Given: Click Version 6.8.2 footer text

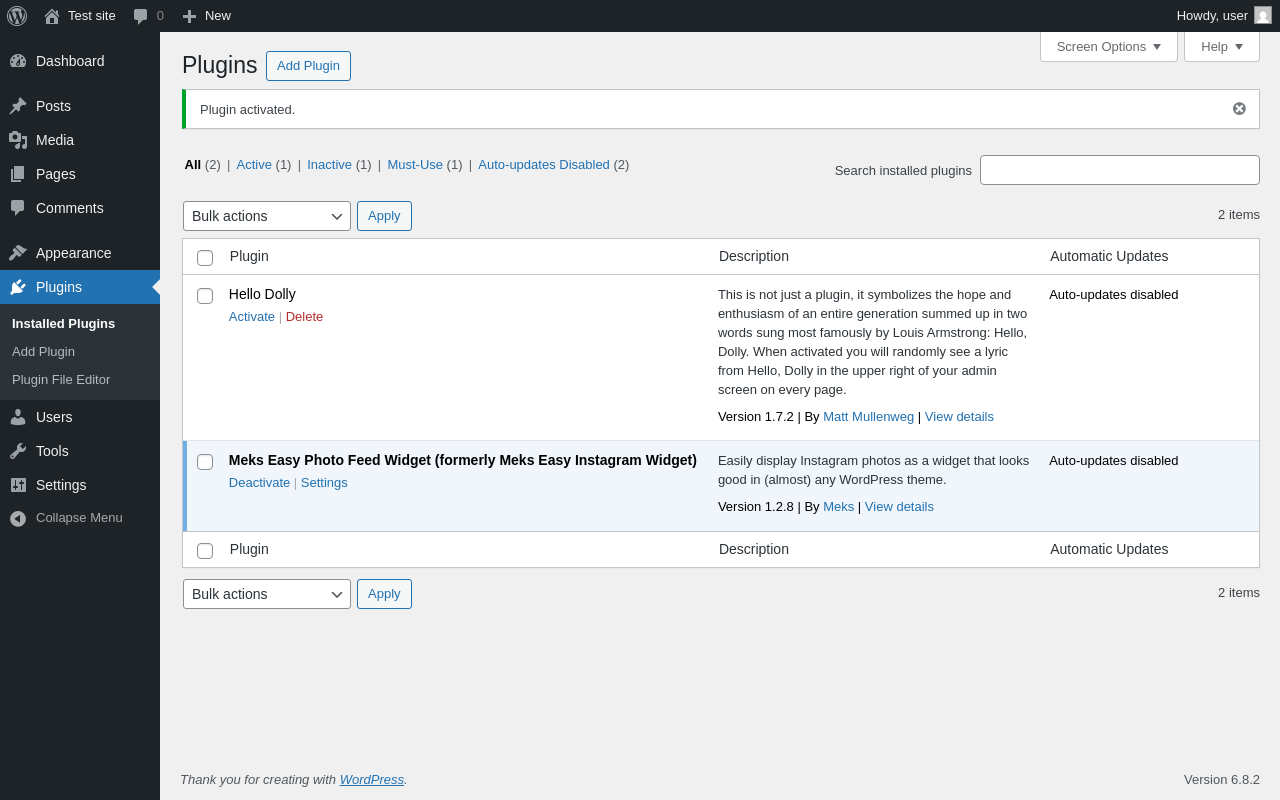Looking at the screenshot, I should click(1222, 780).
